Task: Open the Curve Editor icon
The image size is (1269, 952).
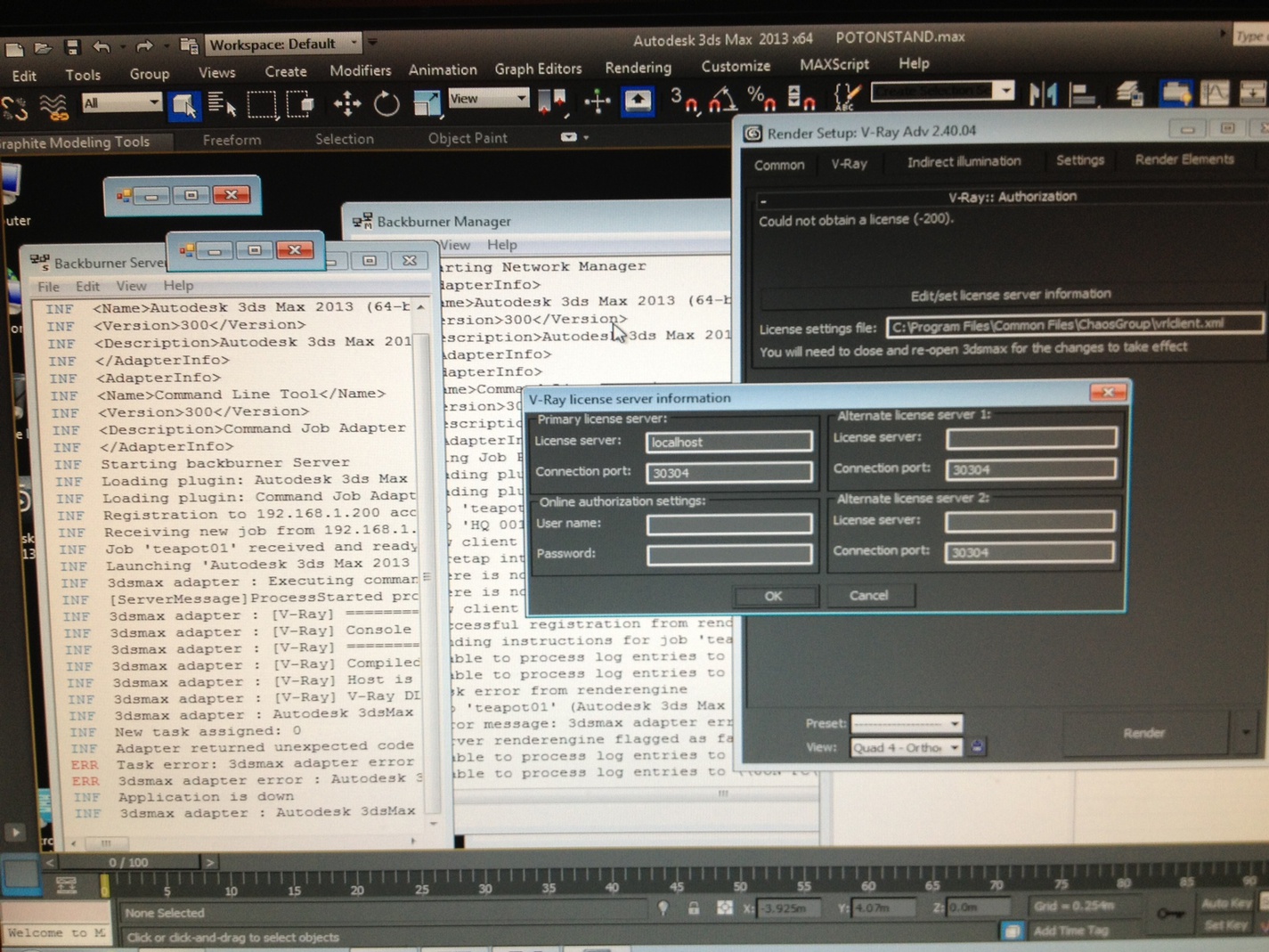Action: click(x=1215, y=93)
